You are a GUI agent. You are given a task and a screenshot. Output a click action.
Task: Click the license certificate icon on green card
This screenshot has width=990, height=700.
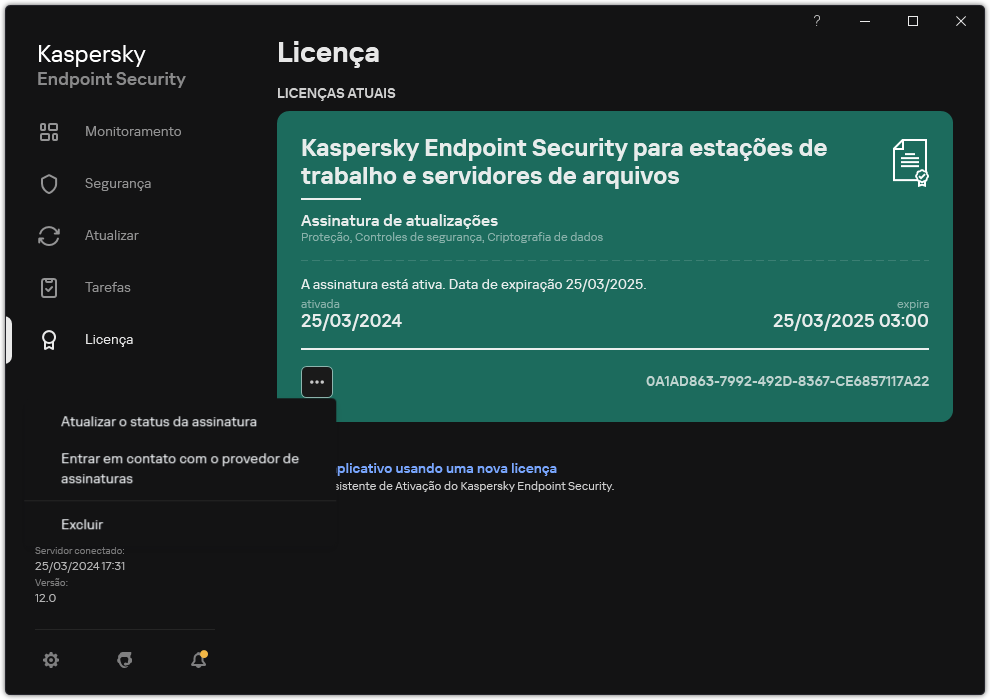909,163
